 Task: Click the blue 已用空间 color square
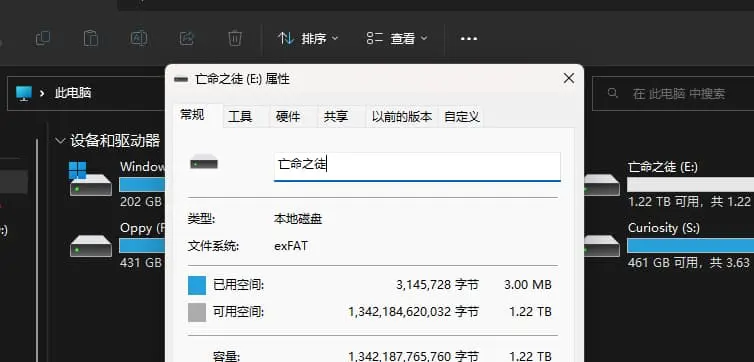(197, 285)
